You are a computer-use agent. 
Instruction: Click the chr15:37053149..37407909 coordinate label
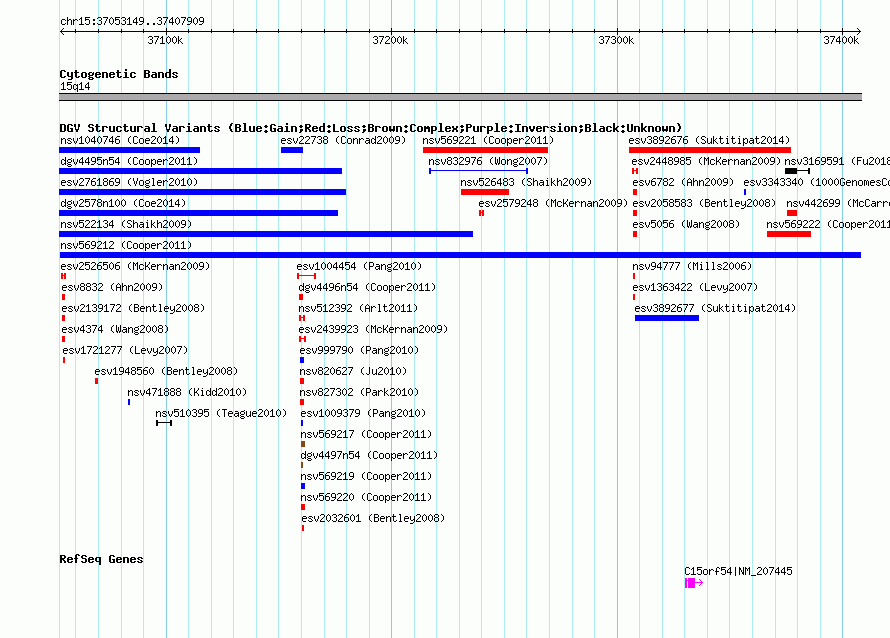tap(132, 21)
